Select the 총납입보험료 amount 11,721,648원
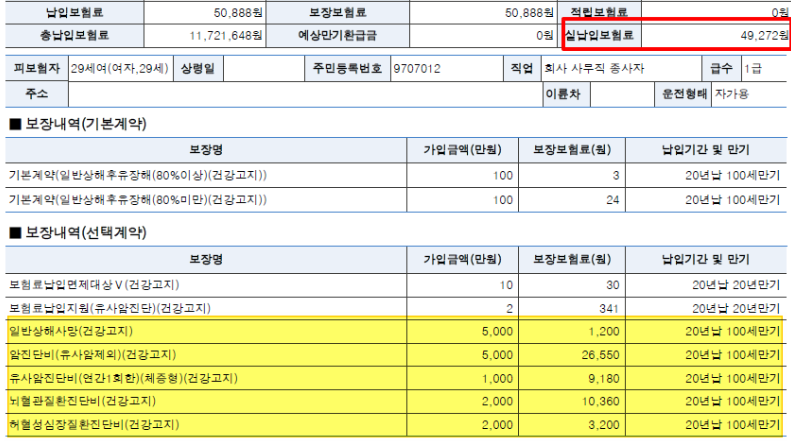The image size is (791, 441). [225, 36]
